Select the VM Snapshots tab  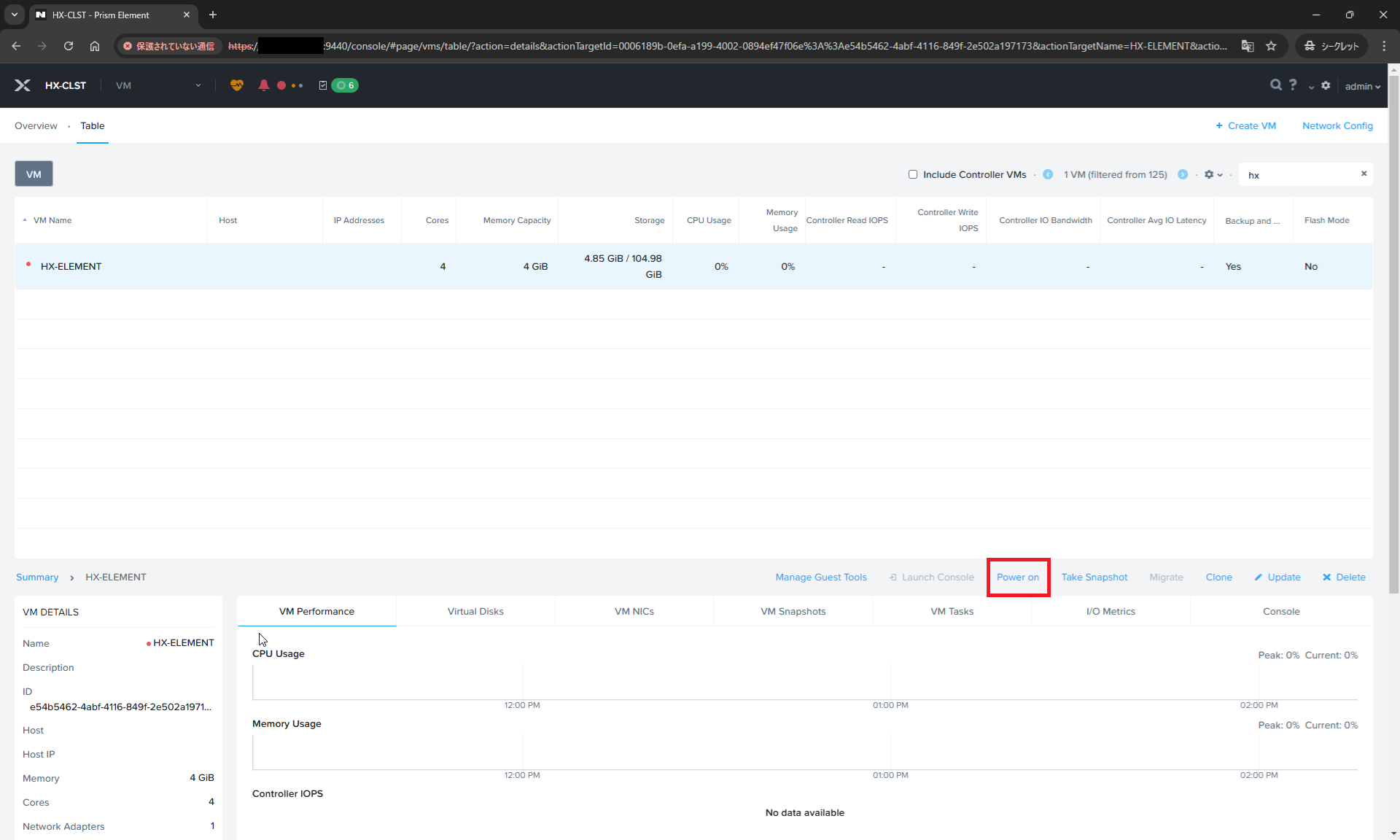tap(792, 611)
